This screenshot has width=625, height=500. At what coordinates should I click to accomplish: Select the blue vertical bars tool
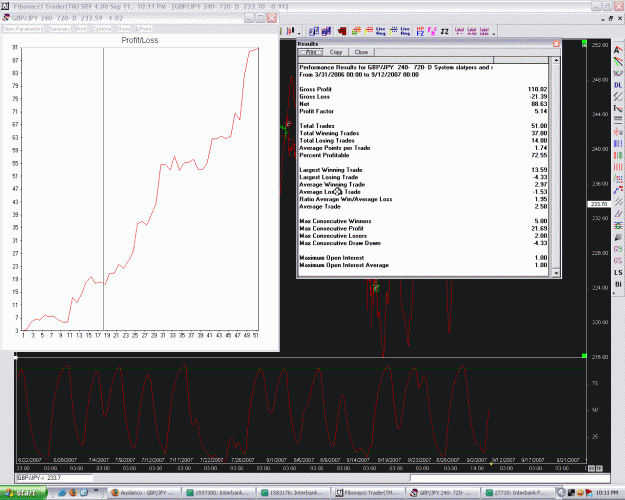click(x=617, y=143)
